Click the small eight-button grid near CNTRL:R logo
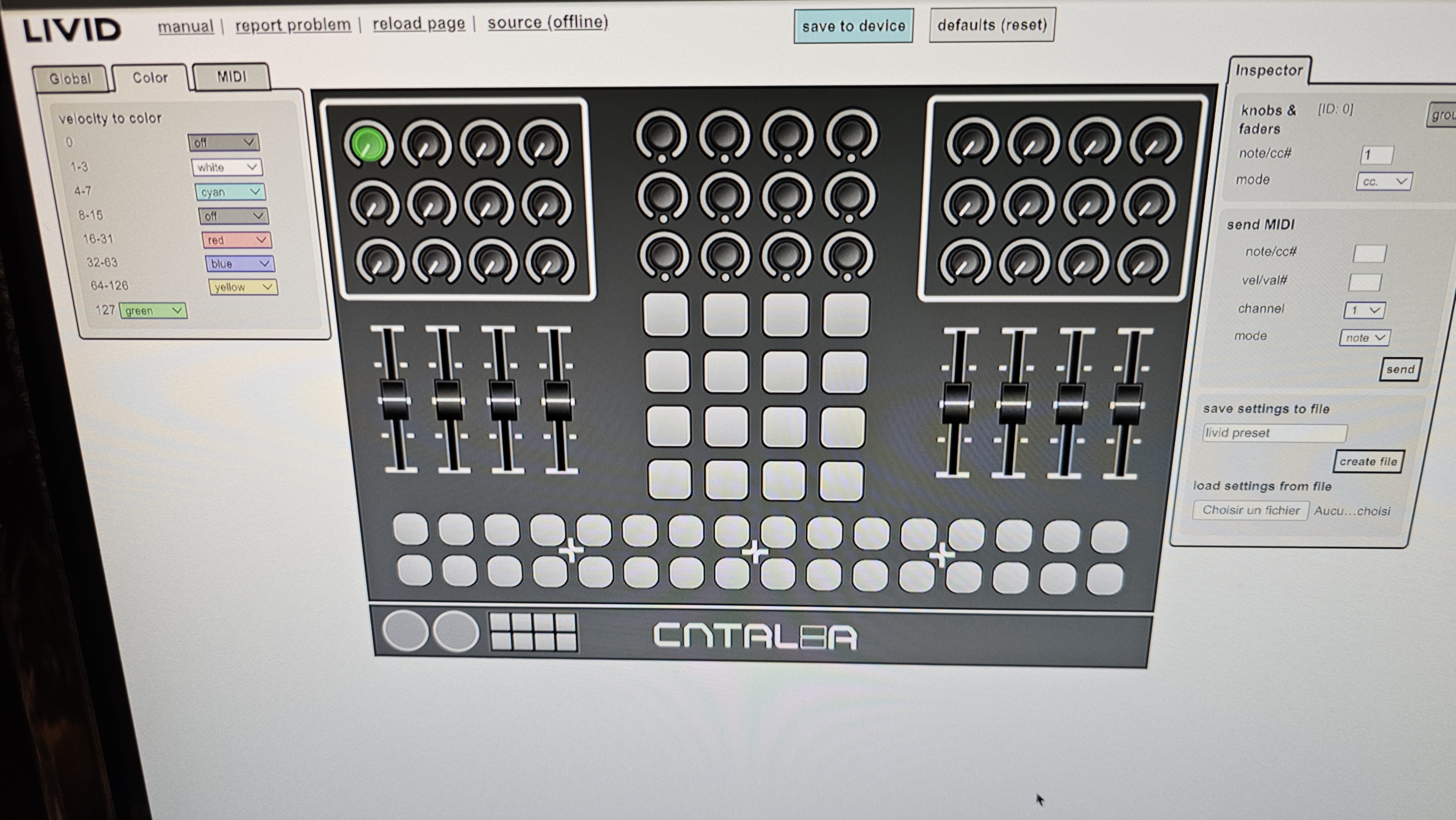The width and height of the screenshot is (1456, 820). tap(533, 632)
